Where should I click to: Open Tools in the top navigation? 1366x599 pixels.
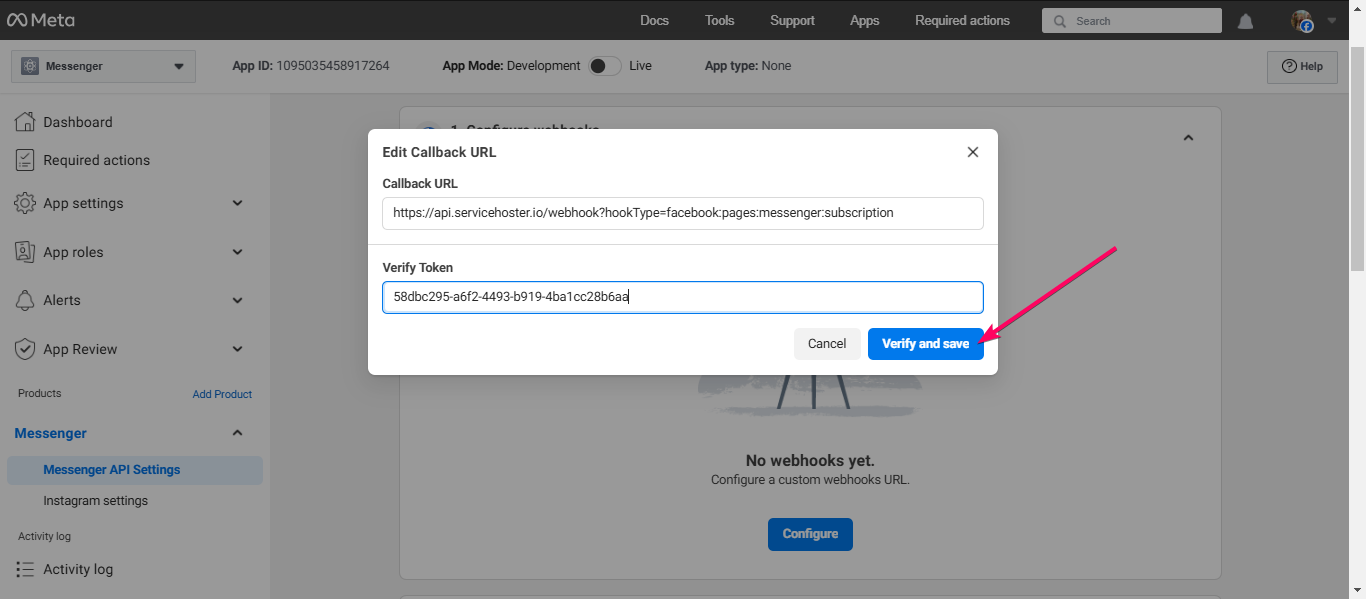720,20
